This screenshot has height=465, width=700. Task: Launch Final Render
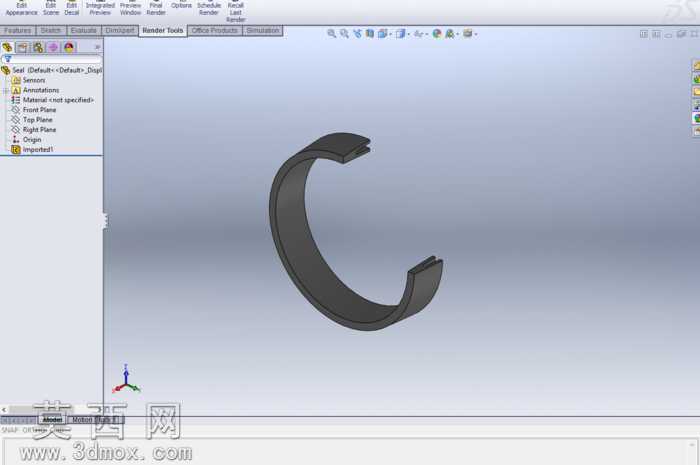(x=156, y=8)
